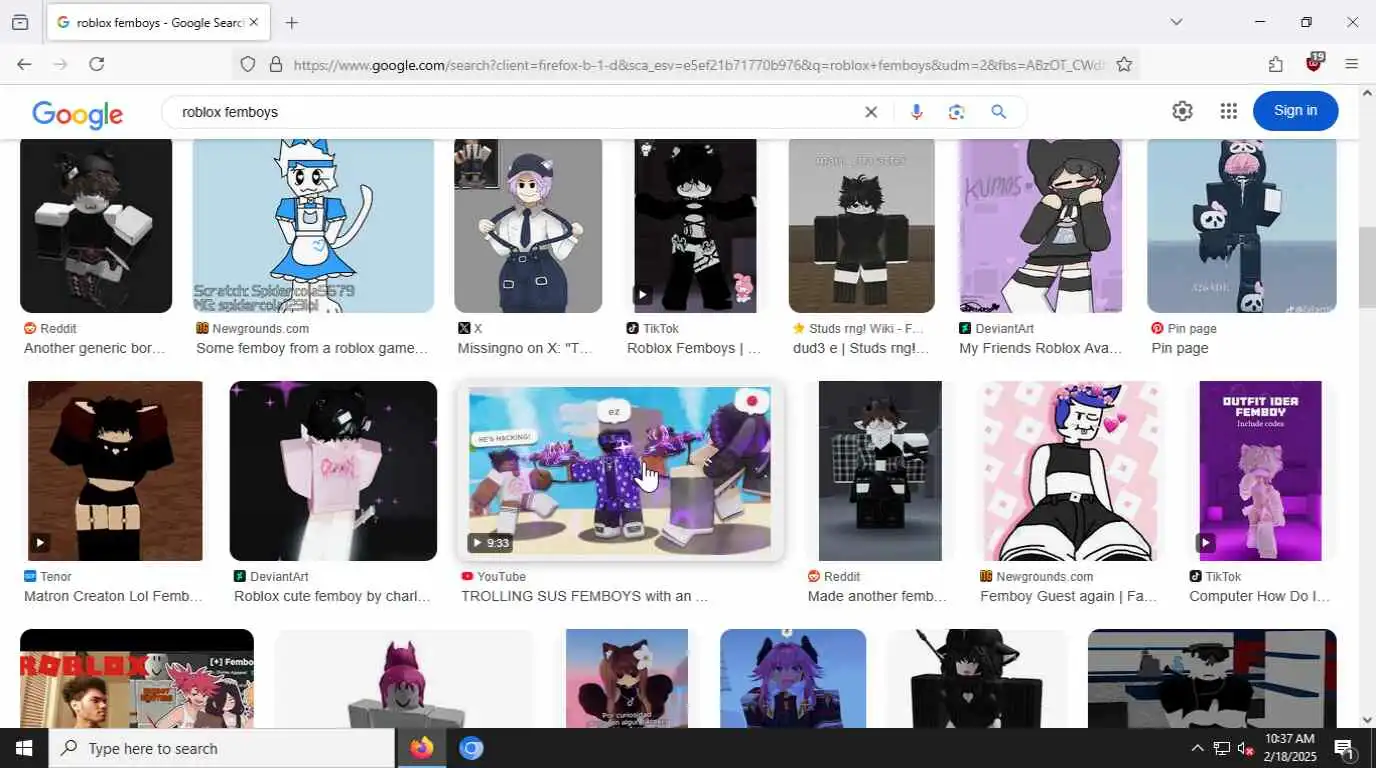
Task: Open the network tray icon
Action: tap(1222, 748)
